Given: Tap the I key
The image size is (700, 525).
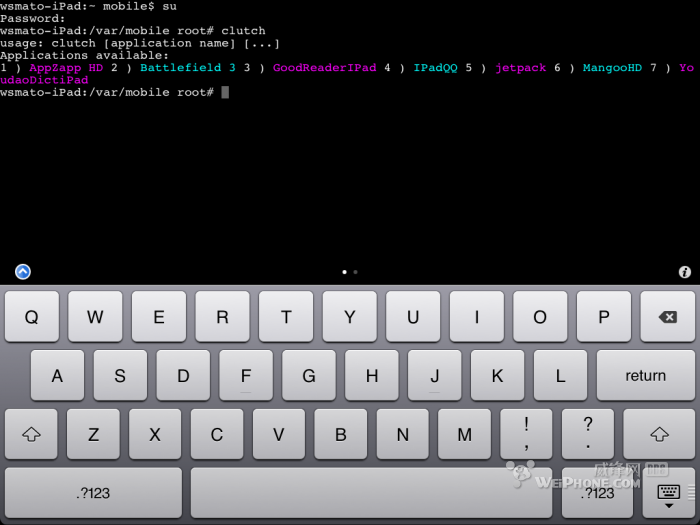Looking at the screenshot, I should click(477, 317).
